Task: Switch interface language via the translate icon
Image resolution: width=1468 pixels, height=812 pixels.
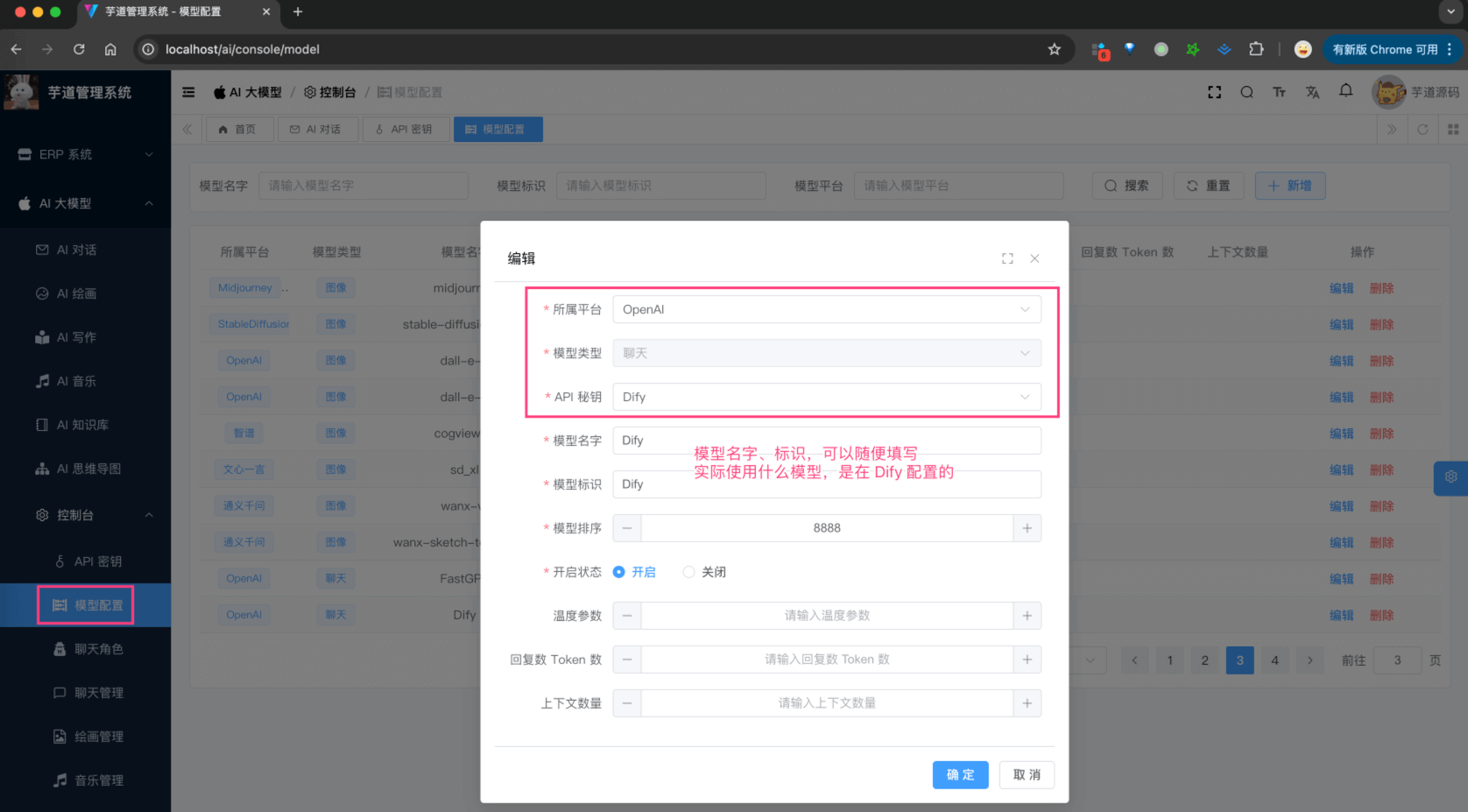Action: 1311,92
